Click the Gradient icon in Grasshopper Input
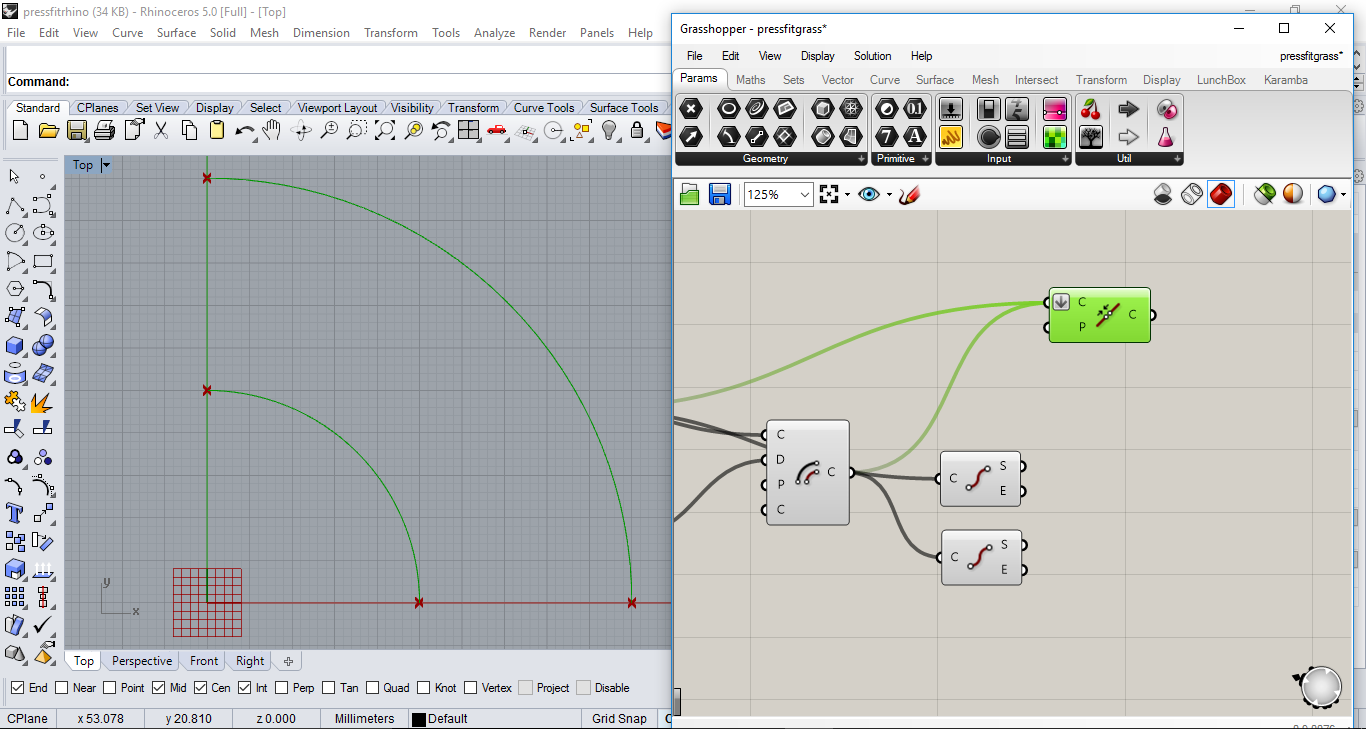Viewport: 1366px width, 729px height. click(x=1055, y=109)
